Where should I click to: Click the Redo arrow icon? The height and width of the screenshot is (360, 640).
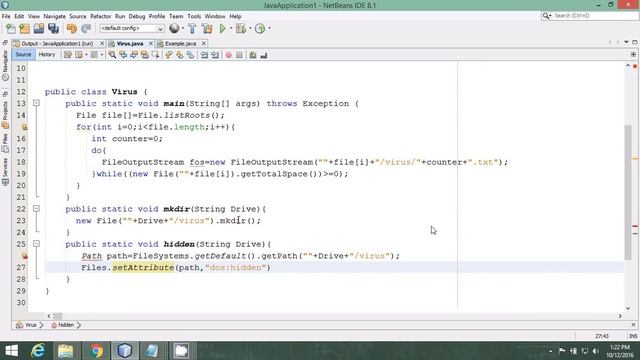click(x=86, y=28)
